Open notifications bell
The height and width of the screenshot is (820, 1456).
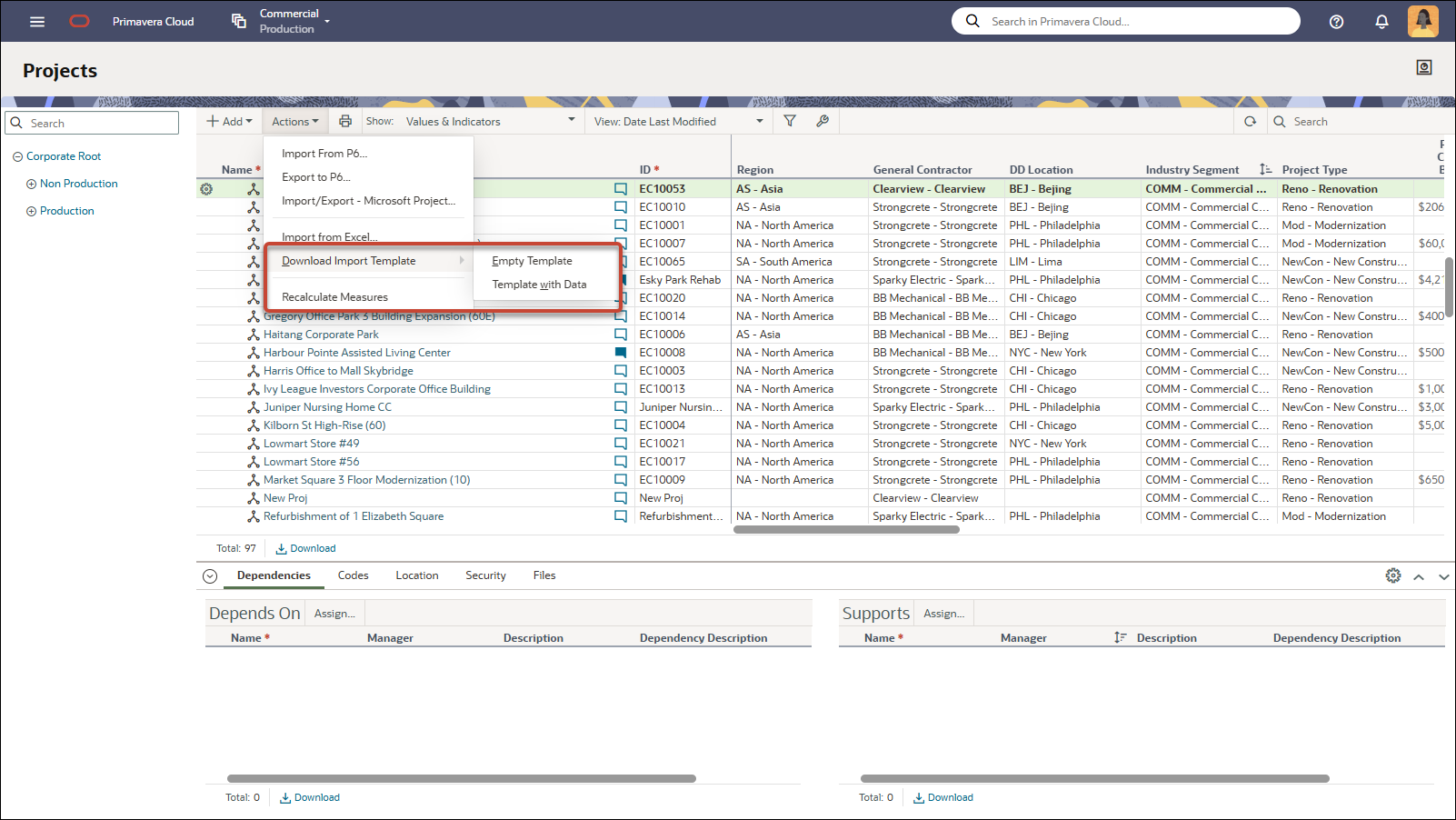[x=1381, y=22]
